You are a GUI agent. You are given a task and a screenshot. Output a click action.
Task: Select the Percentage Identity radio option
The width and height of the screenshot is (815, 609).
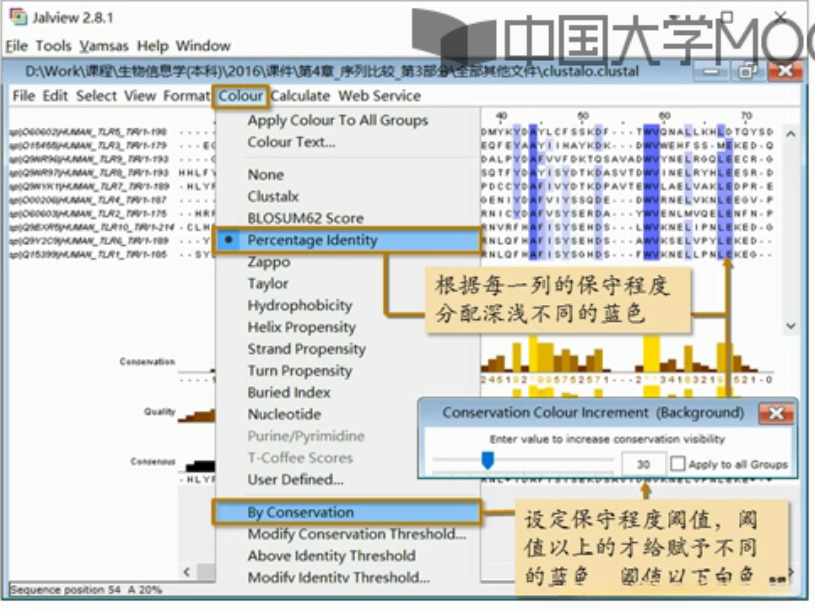(313, 239)
